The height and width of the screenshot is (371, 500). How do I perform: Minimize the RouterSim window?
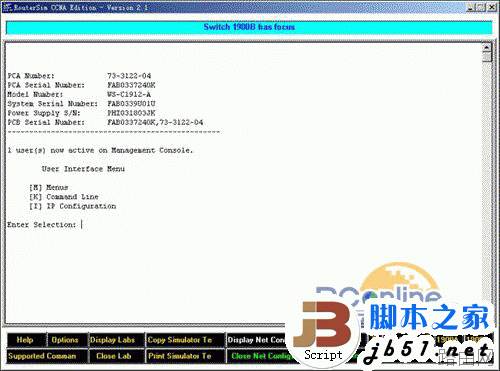click(x=470, y=7)
